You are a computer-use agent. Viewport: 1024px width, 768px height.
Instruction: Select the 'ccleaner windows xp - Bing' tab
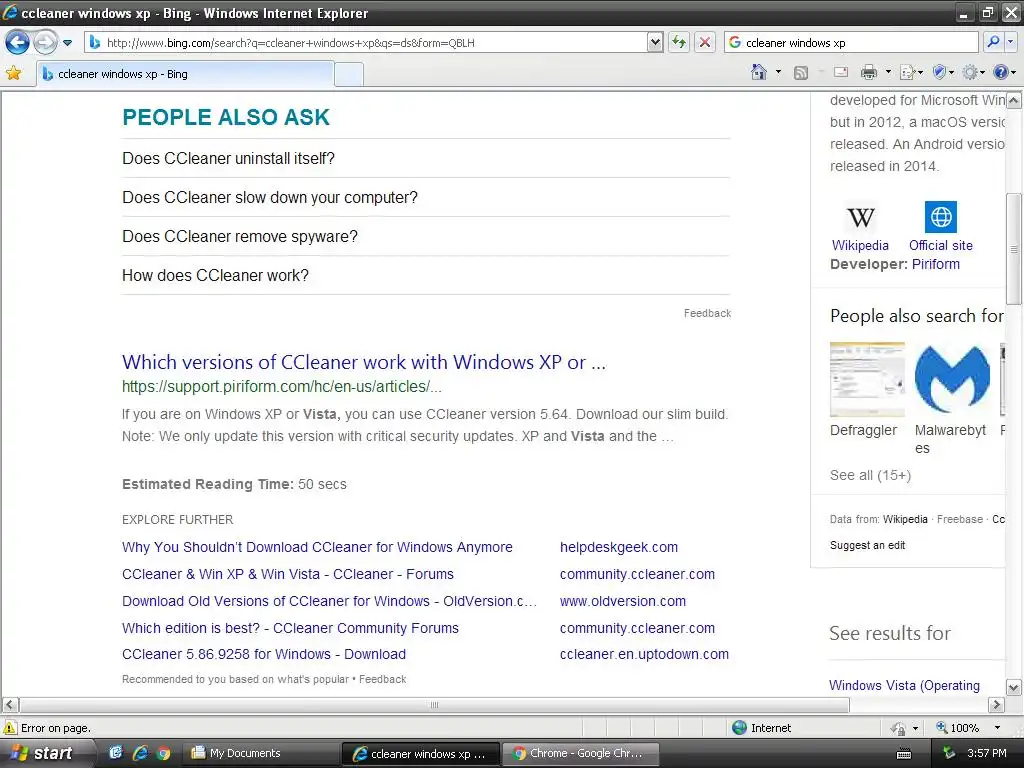[186, 74]
